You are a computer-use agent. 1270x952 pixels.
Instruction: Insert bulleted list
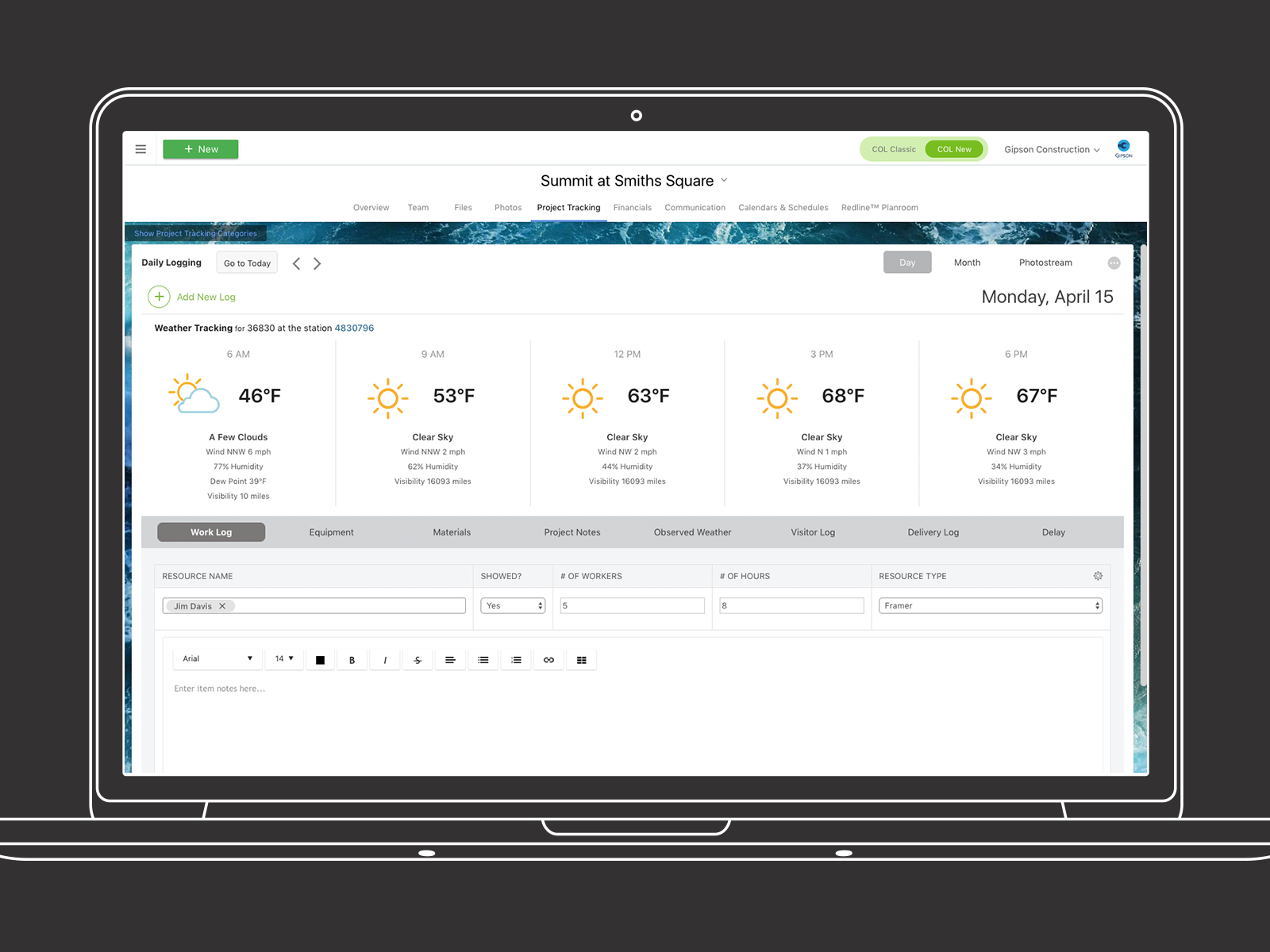click(483, 660)
